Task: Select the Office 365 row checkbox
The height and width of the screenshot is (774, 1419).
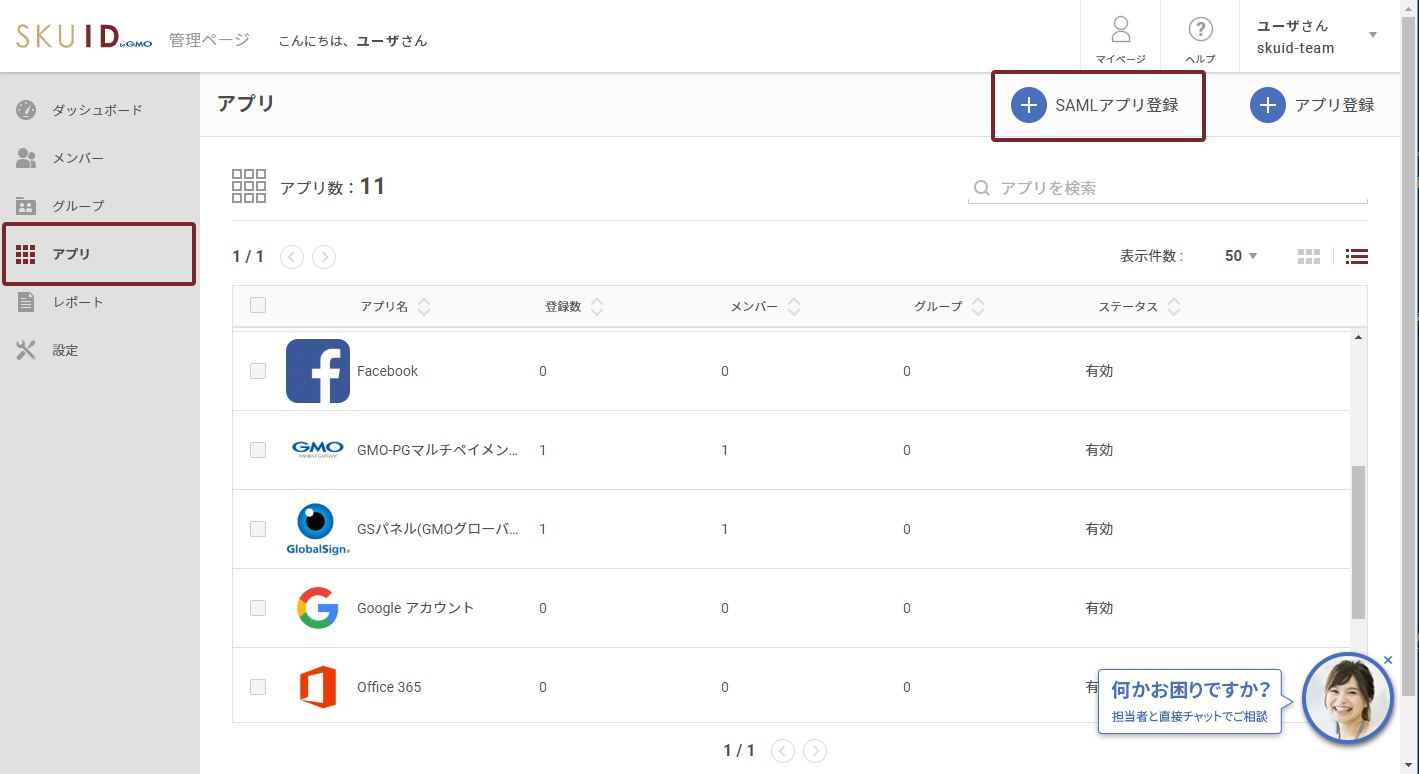Action: click(x=258, y=687)
